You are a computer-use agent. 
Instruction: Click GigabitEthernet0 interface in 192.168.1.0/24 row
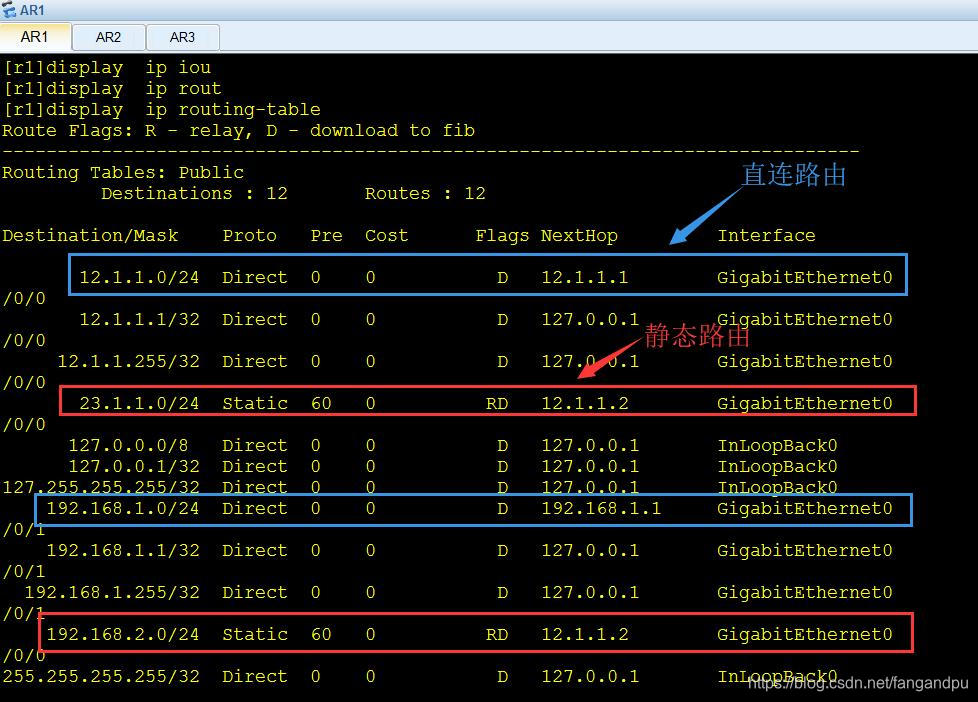click(805, 509)
